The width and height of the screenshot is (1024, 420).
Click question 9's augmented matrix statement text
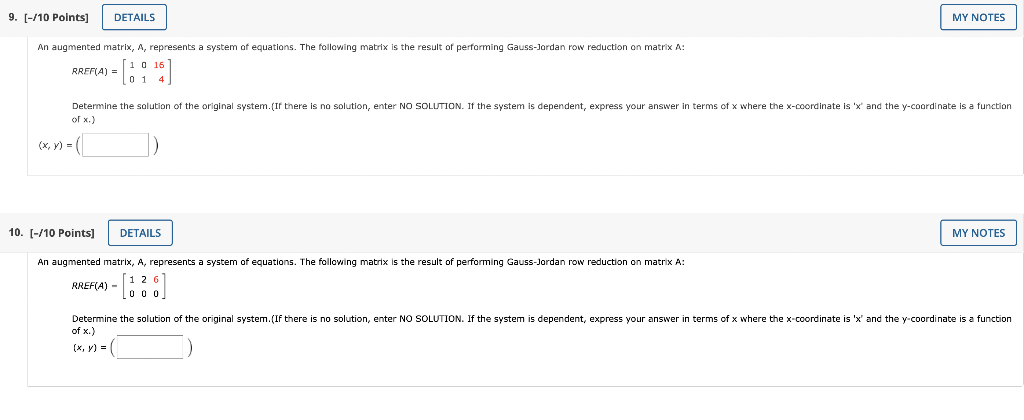pyautogui.click(x=361, y=47)
